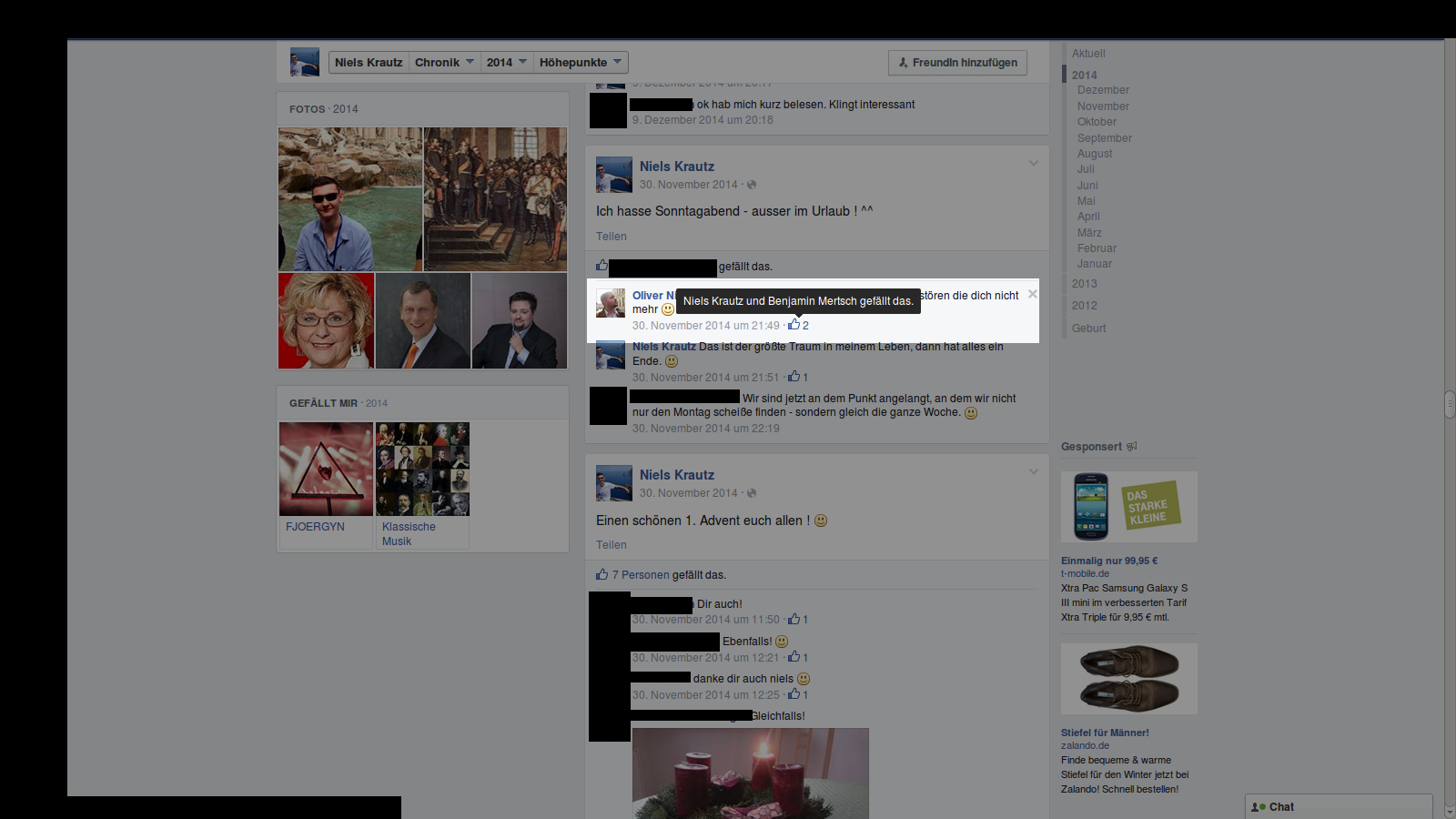Click like count on 'Ebenfalls!' comment

pos(798,657)
